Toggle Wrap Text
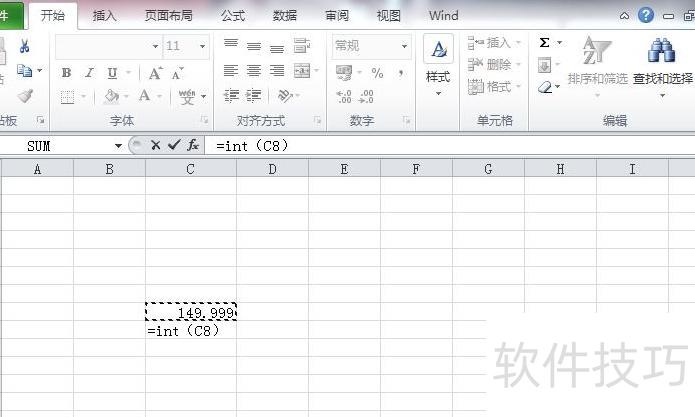This screenshot has width=695, height=417. tap(302, 45)
